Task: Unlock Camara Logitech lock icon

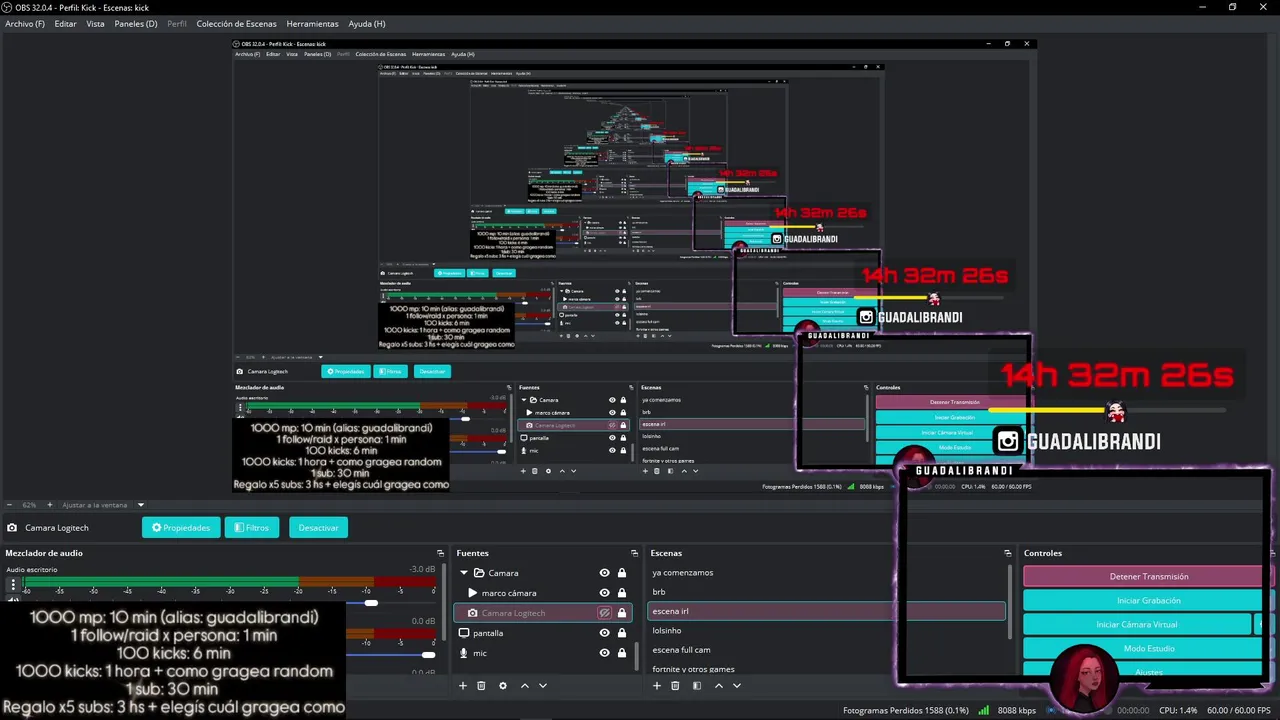Action: 622,613
